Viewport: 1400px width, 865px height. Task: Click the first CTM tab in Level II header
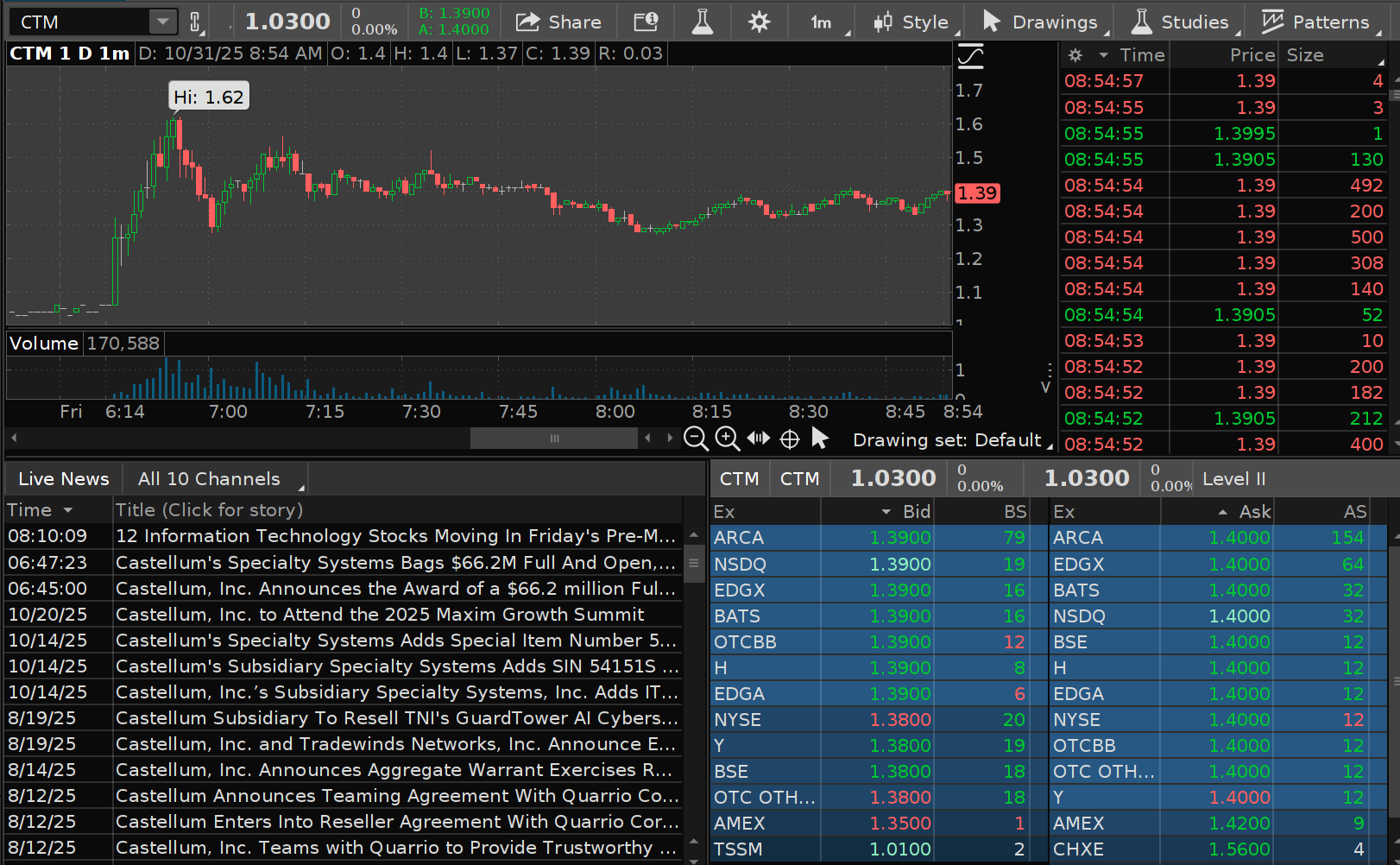tap(740, 479)
